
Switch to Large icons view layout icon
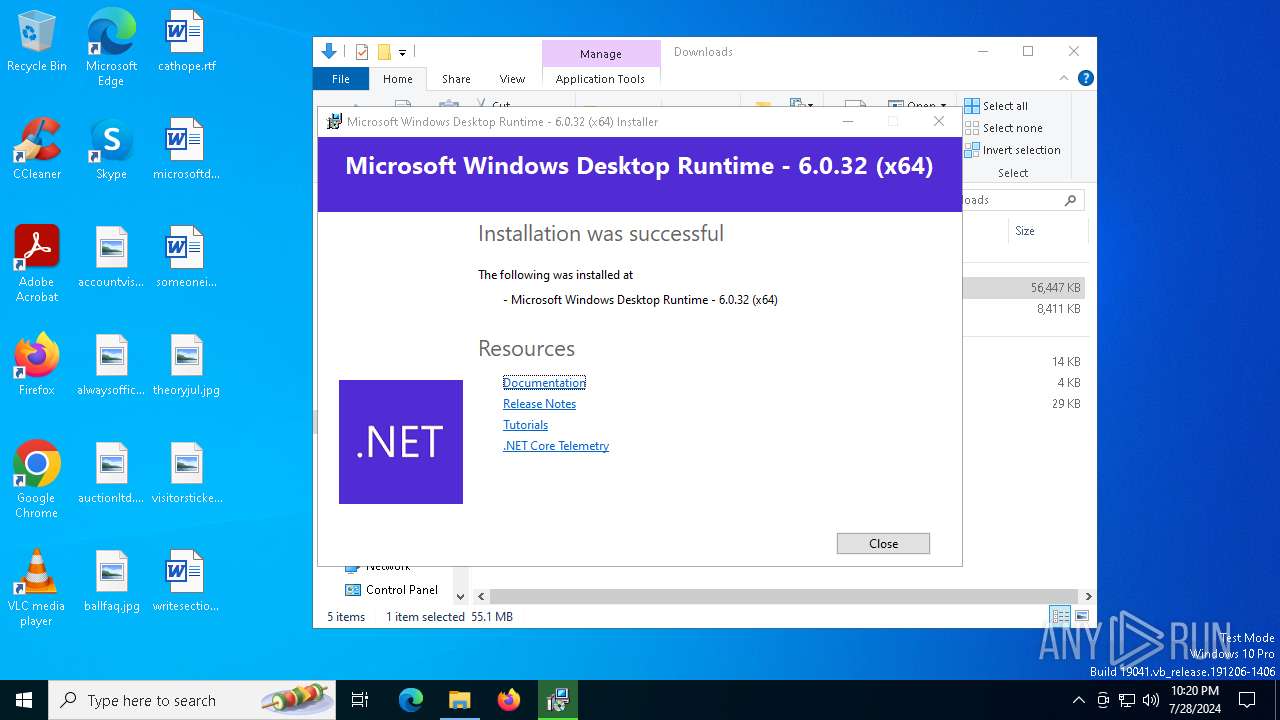tap(1081, 616)
